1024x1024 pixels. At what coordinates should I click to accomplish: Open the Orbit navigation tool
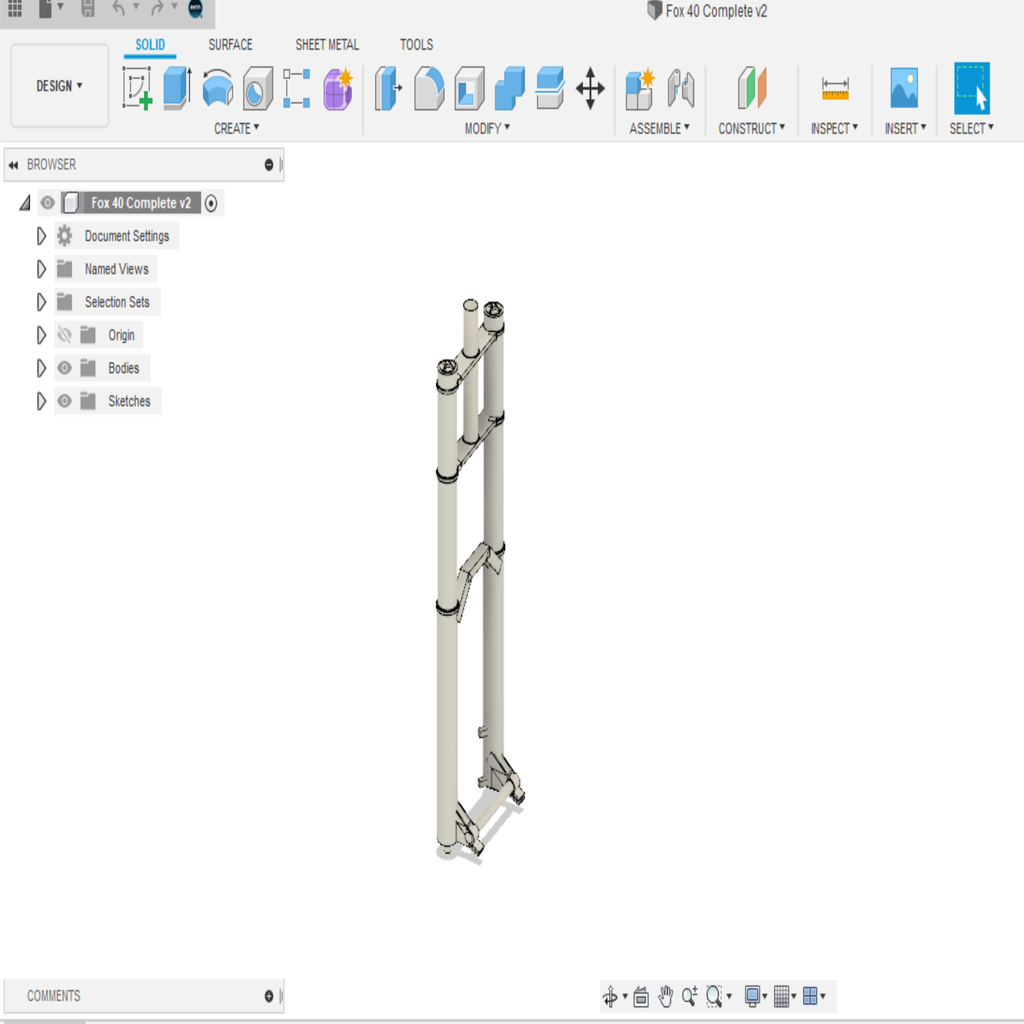tap(610, 997)
